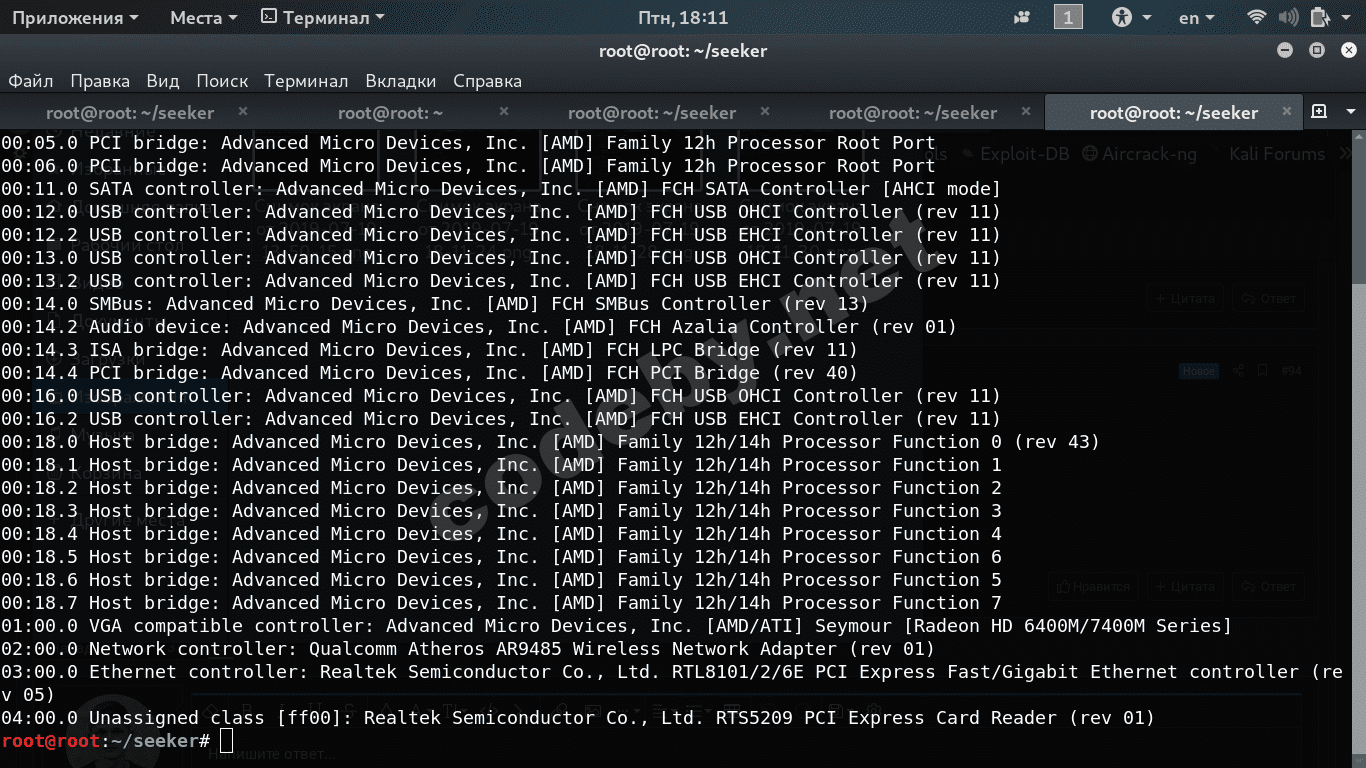The image size is (1366, 768).
Task: Click the Qualcomm Atheros AR9485 network controller line
Action: 468,649
